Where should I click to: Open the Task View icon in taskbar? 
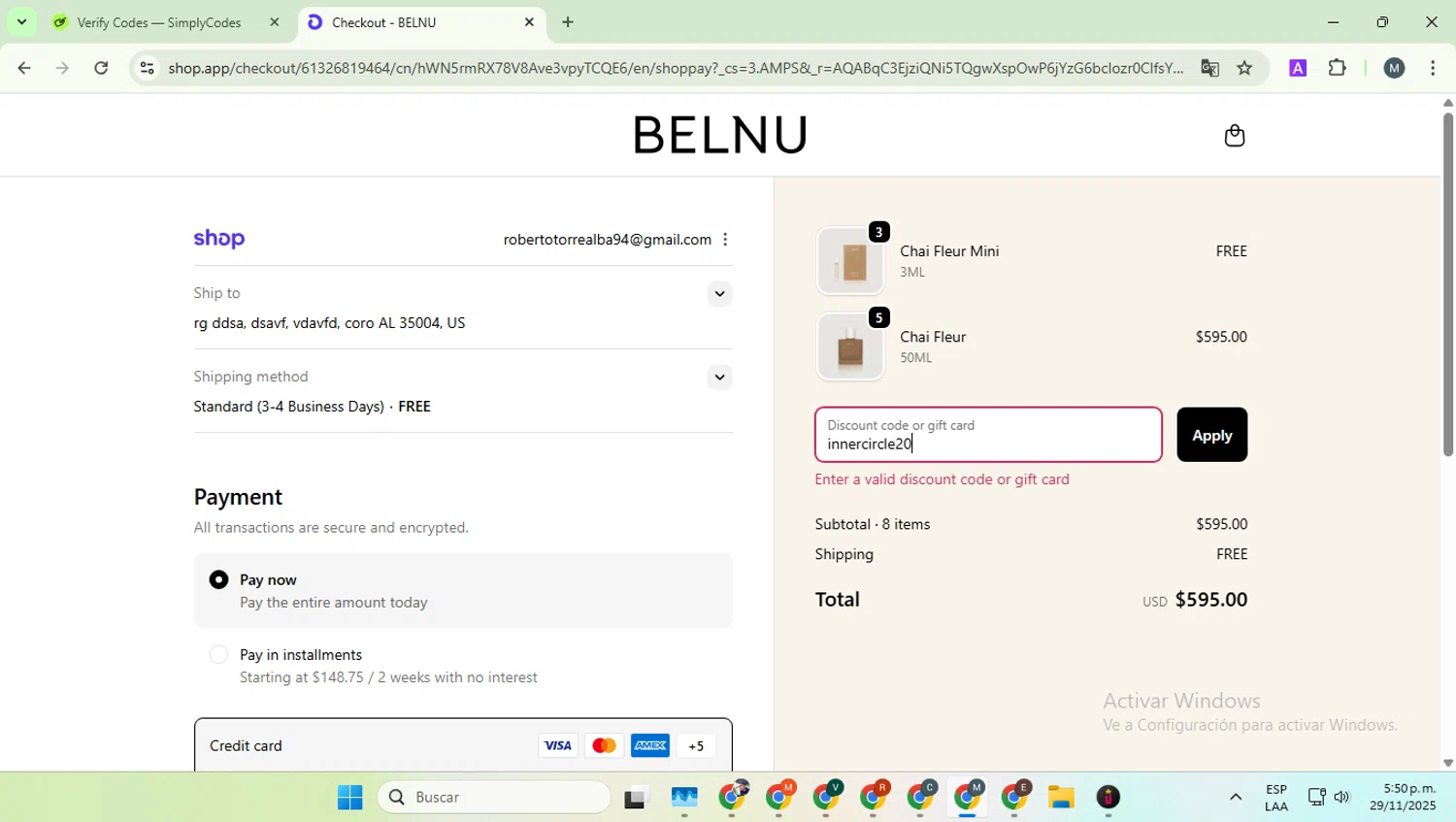(636, 797)
